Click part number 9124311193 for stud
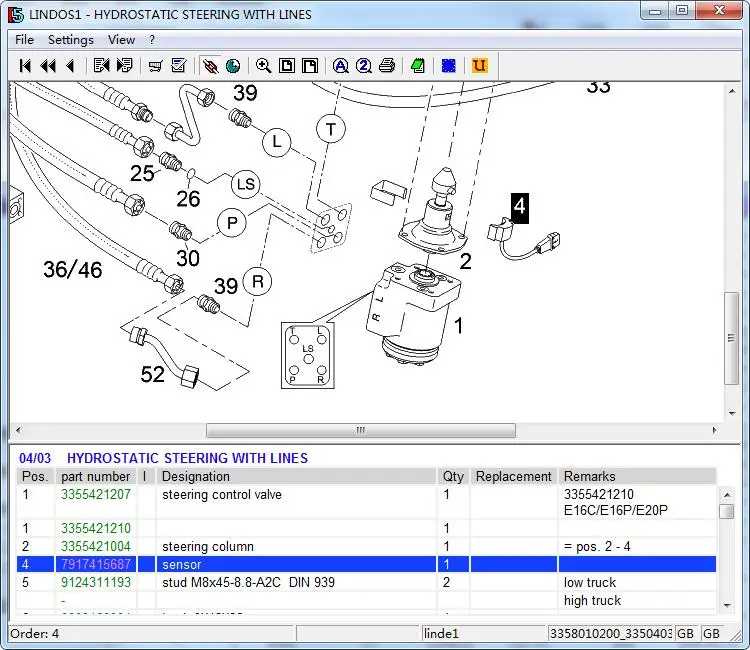 click(x=96, y=583)
